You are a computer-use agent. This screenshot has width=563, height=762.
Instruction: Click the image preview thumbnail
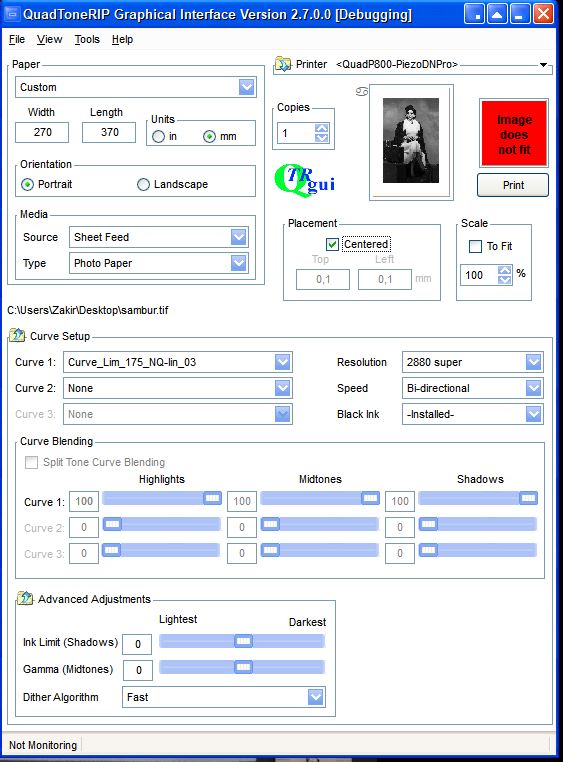[411, 140]
